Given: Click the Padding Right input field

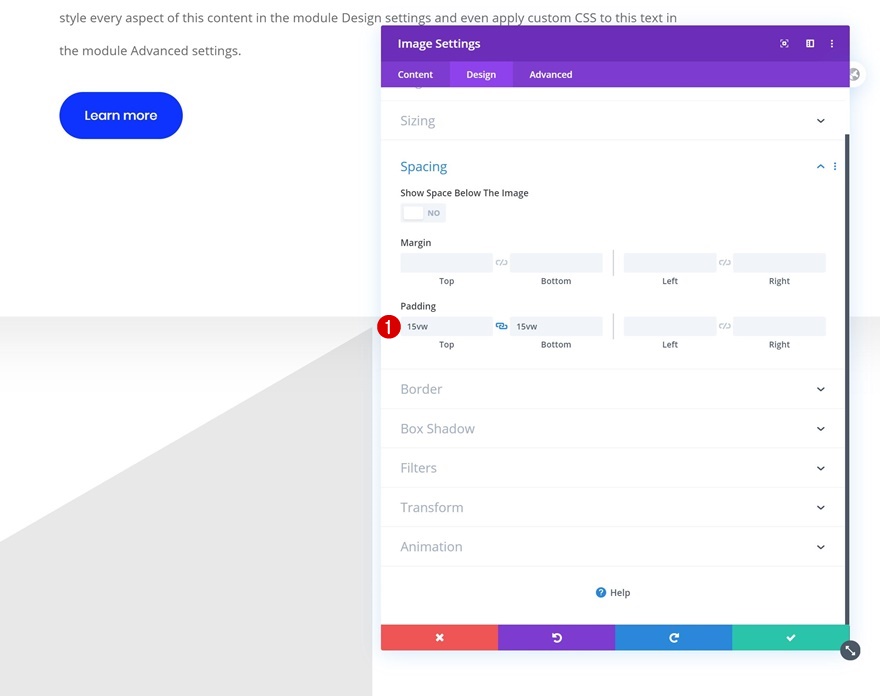Looking at the screenshot, I should click(780, 326).
